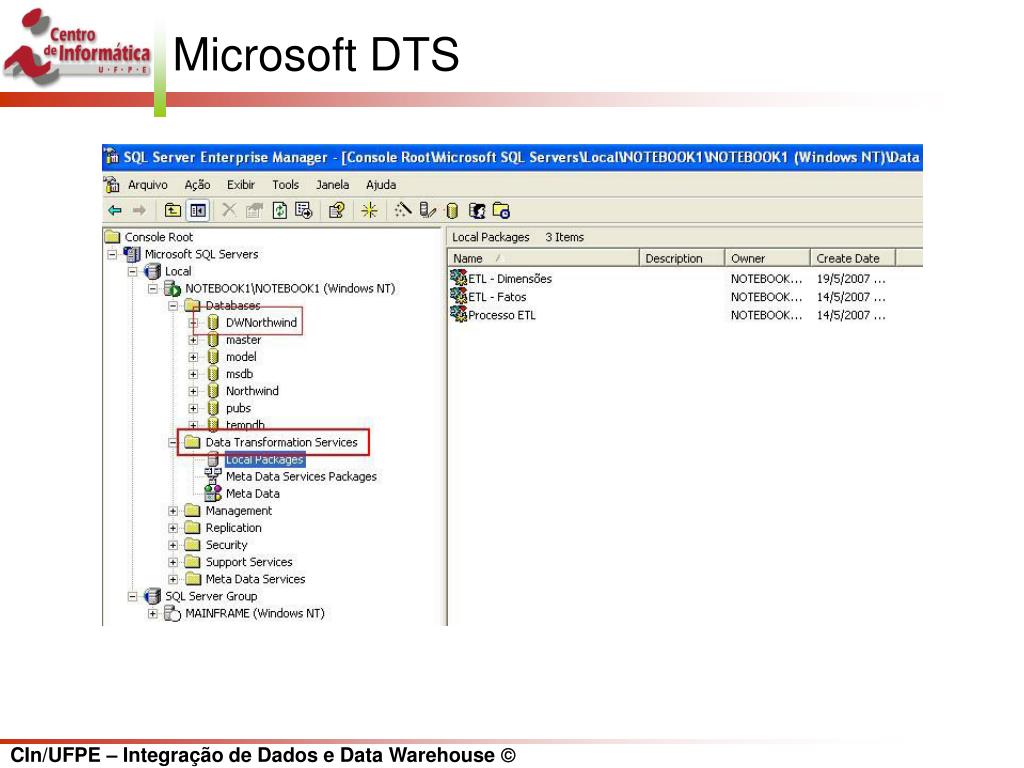This screenshot has height=768, width=1024.
Task: Select the ETL - Fatos package
Action: coord(496,296)
